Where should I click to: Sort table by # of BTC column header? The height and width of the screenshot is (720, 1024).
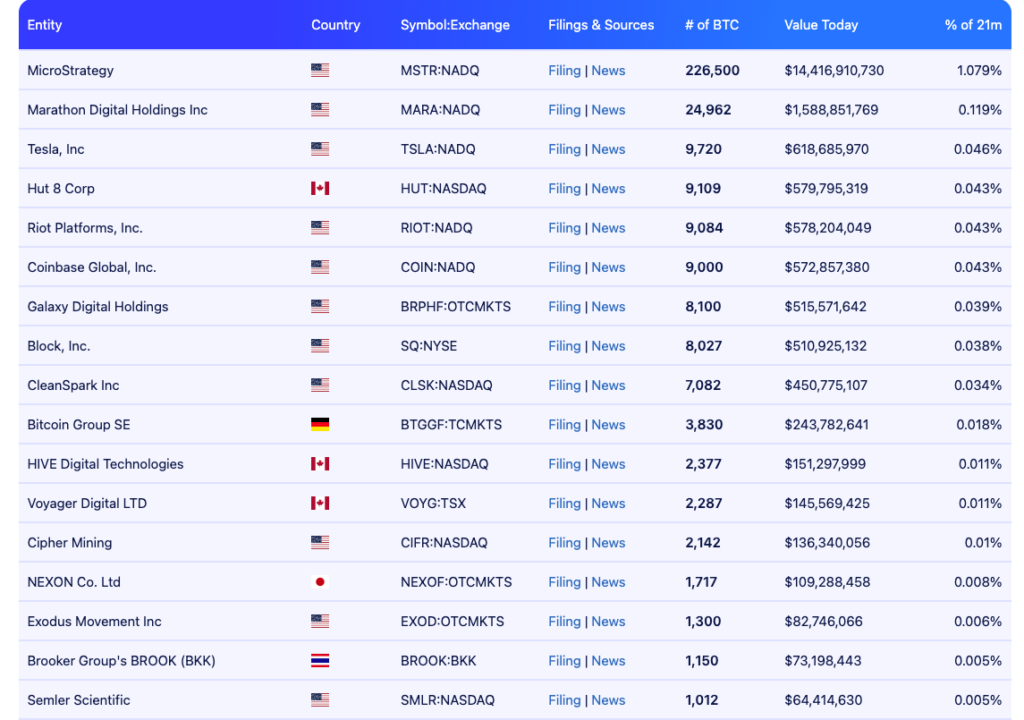tap(711, 25)
